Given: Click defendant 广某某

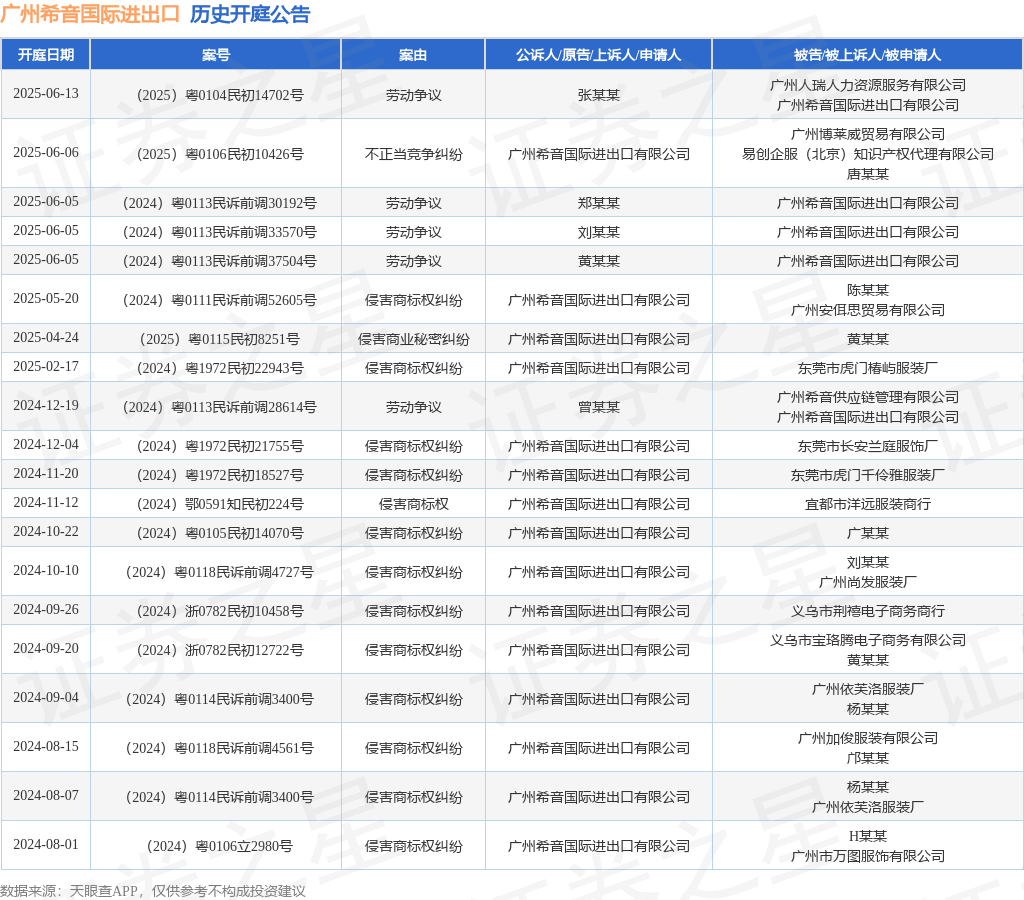Looking at the screenshot, I should [868, 533].
